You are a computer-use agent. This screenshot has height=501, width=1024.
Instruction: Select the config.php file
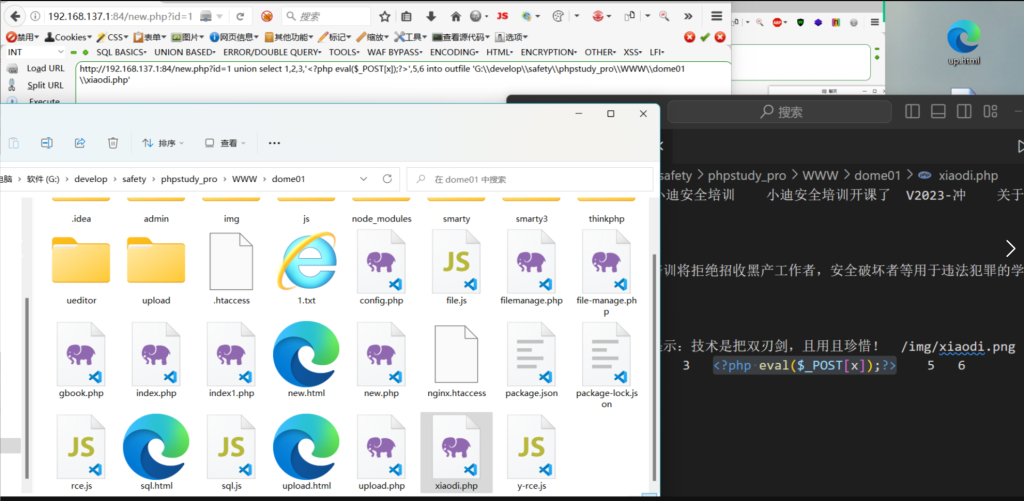click(x=381, y=269)
